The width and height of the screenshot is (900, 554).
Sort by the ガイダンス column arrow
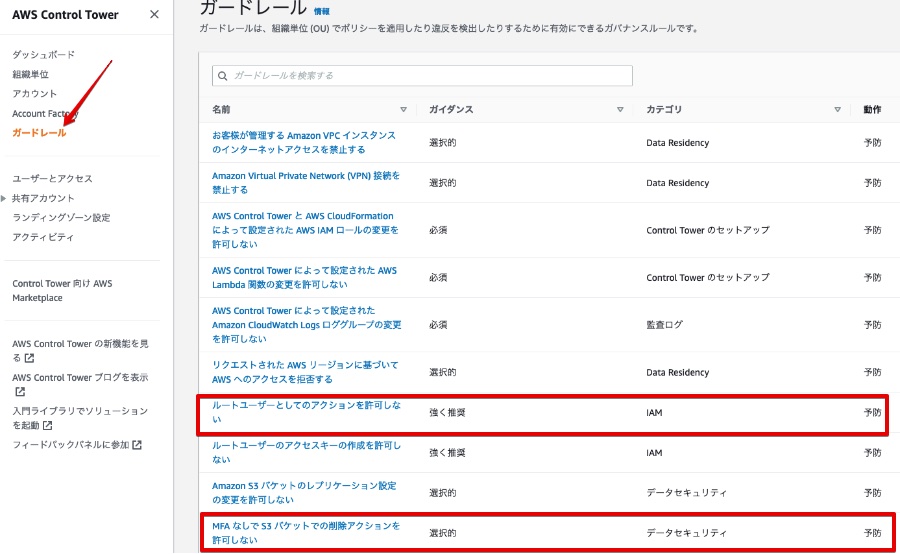[620, 109]
